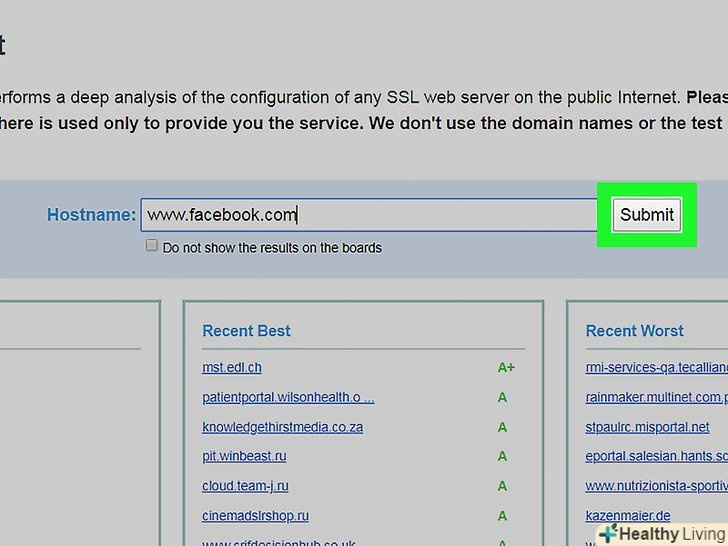Click the A grade beside cinemadslrshop.ru

[502, 516]
